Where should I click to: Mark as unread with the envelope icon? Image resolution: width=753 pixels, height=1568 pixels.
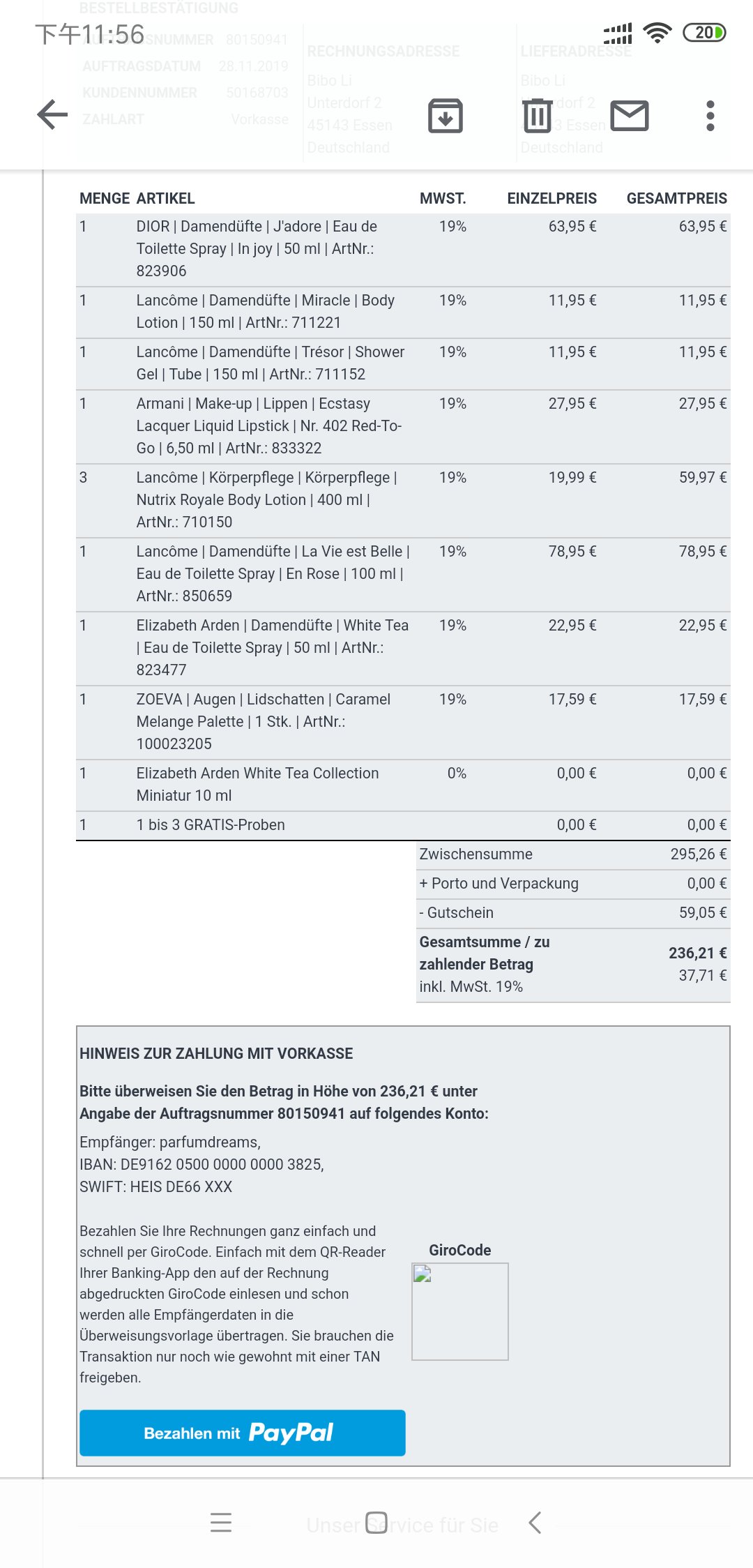[630, 116]
